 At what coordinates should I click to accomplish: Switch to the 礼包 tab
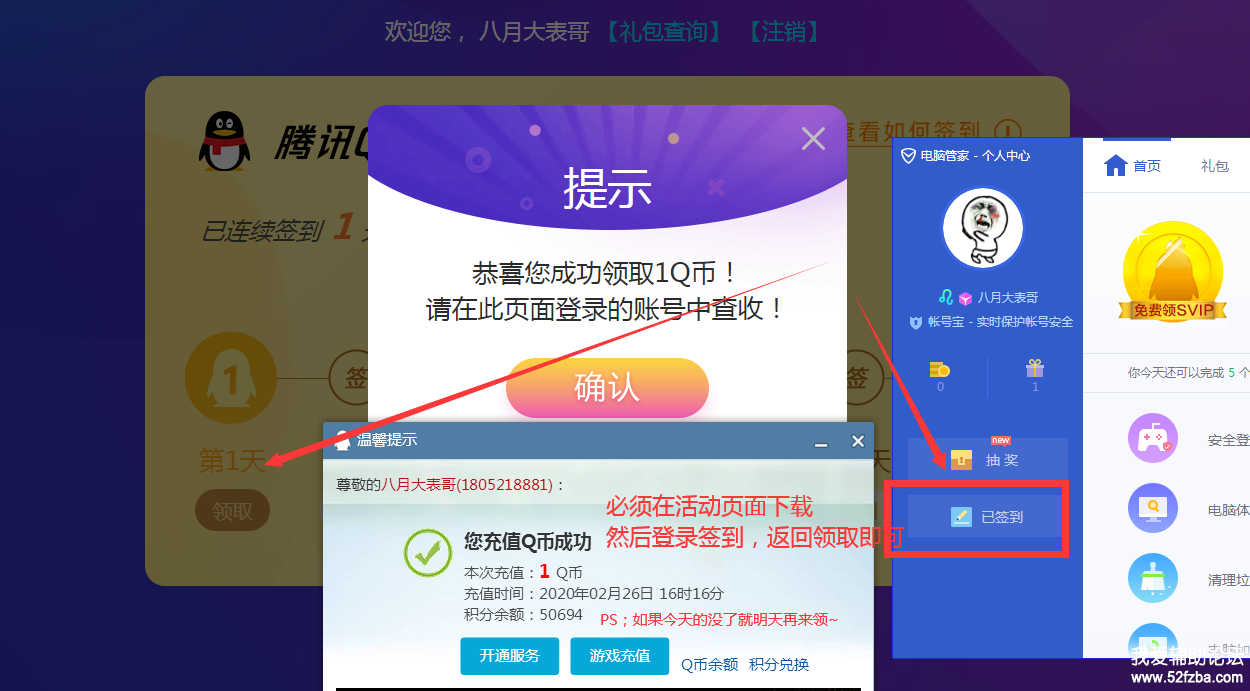tap(1214, 166)
